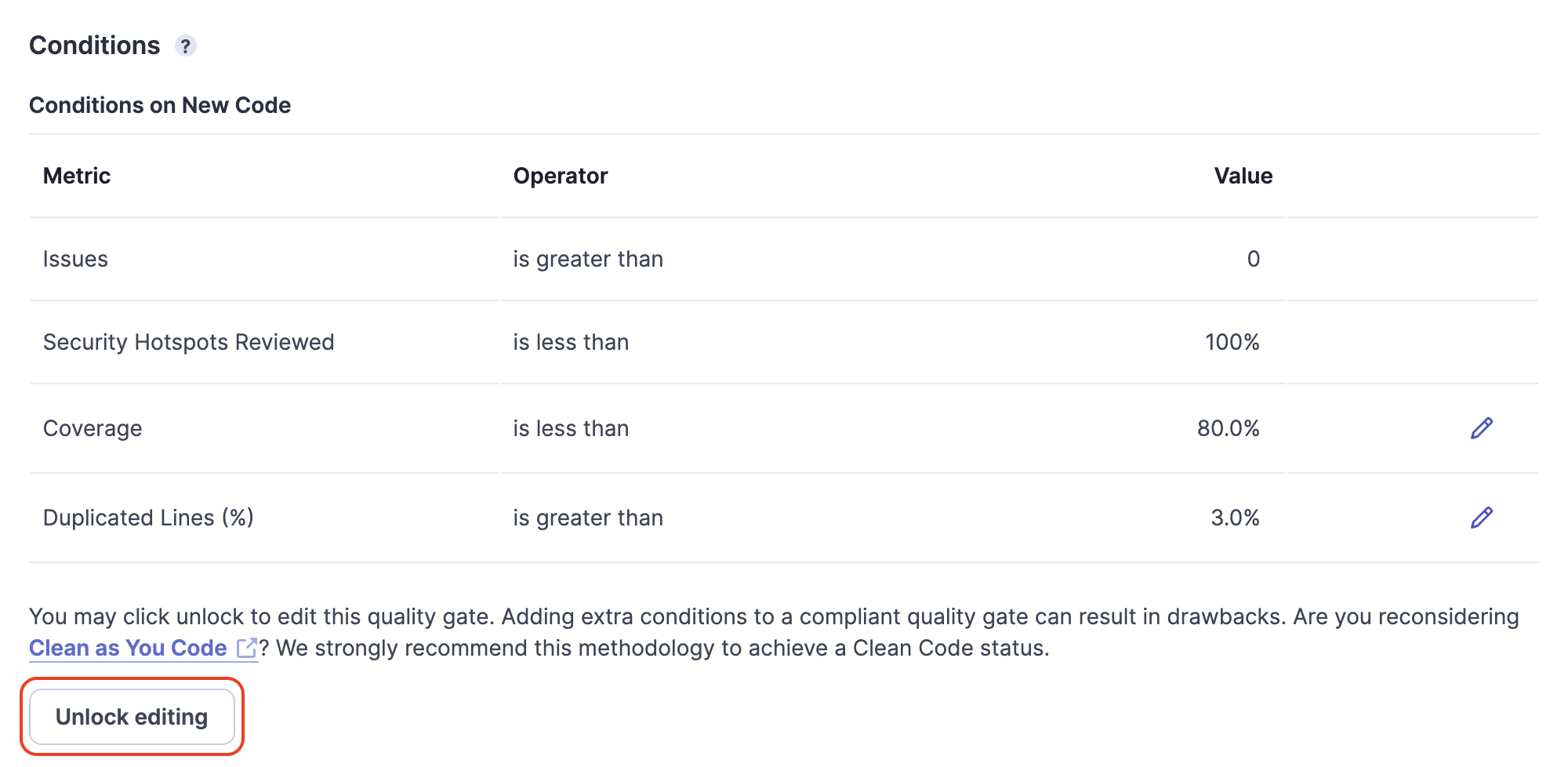Viewport: 1568px width, 767px height.
Task: Click the Issues metric row
Action: pyautogui.click(x=76, y=259)
